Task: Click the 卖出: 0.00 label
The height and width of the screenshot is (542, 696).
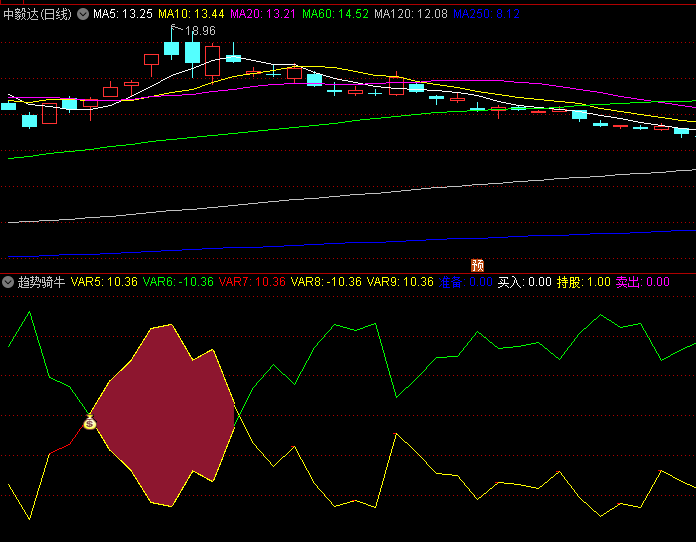Action: (643, 282)
